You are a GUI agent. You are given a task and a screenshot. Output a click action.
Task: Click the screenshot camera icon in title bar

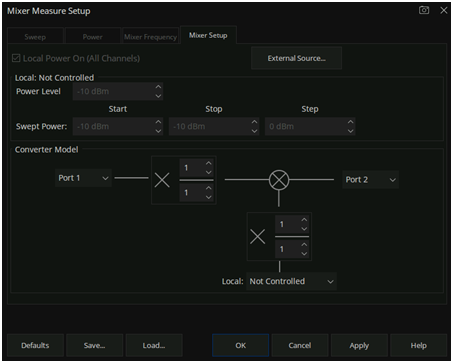[424, 10]
